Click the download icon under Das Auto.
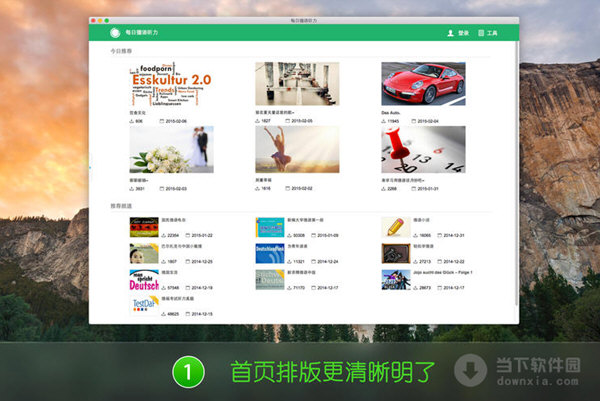600x401 pixels. [383, 121]
